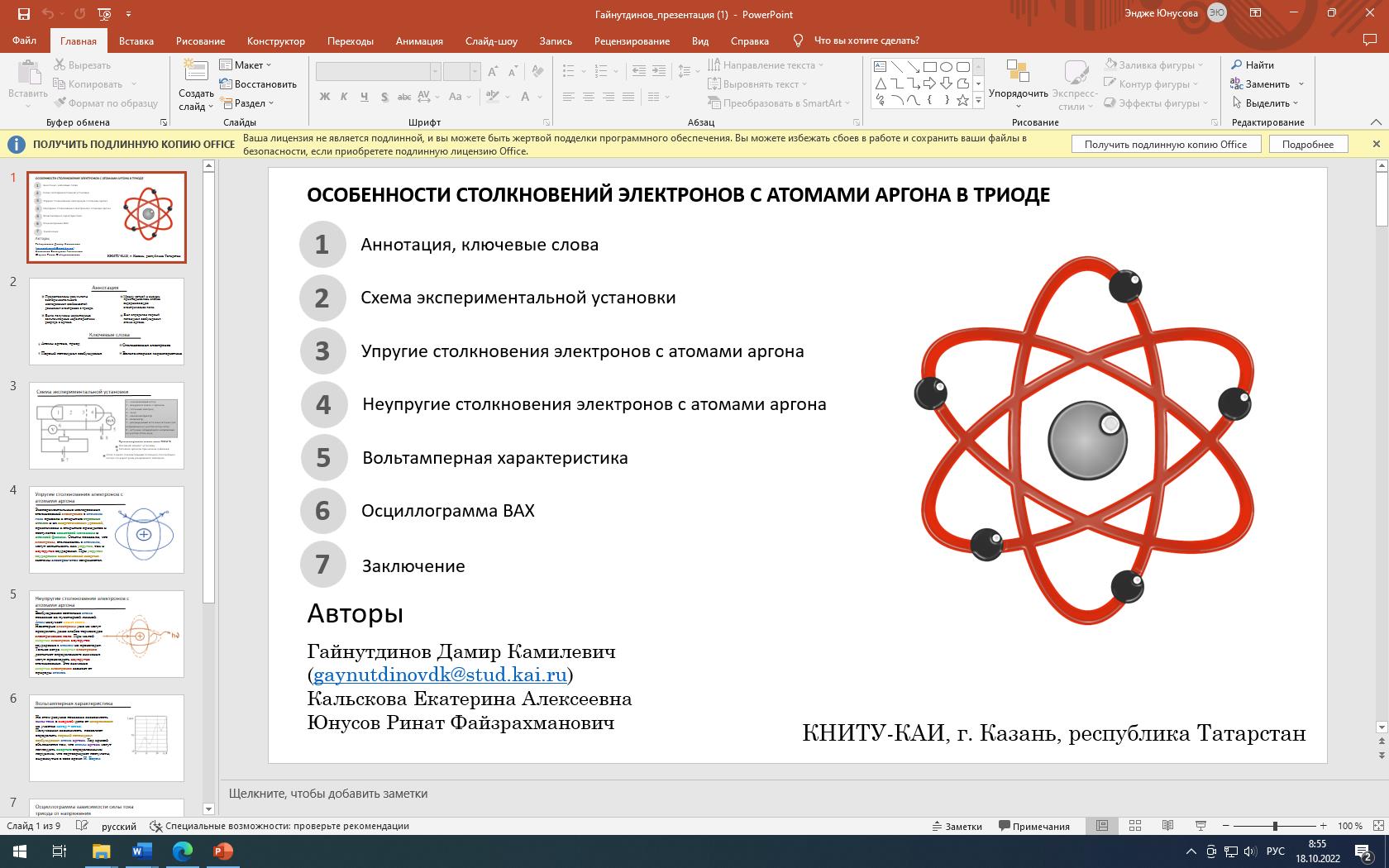This screenshot has width=1389, height=868.
Task: Switch to slide sorter view icon
Action: [1135, 826]
